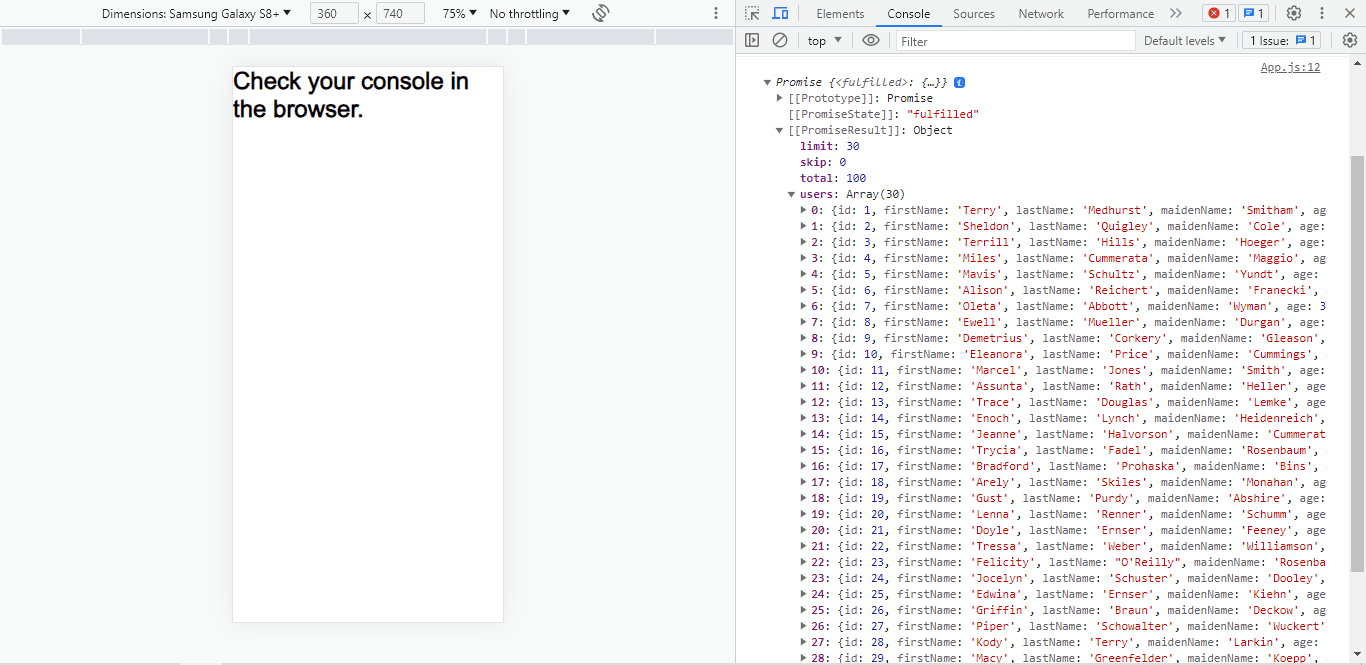Expand user entry 7 Ewell Mueller
Image resolution: width=1366 pixels, height=665 pixels.
[804, 322]
